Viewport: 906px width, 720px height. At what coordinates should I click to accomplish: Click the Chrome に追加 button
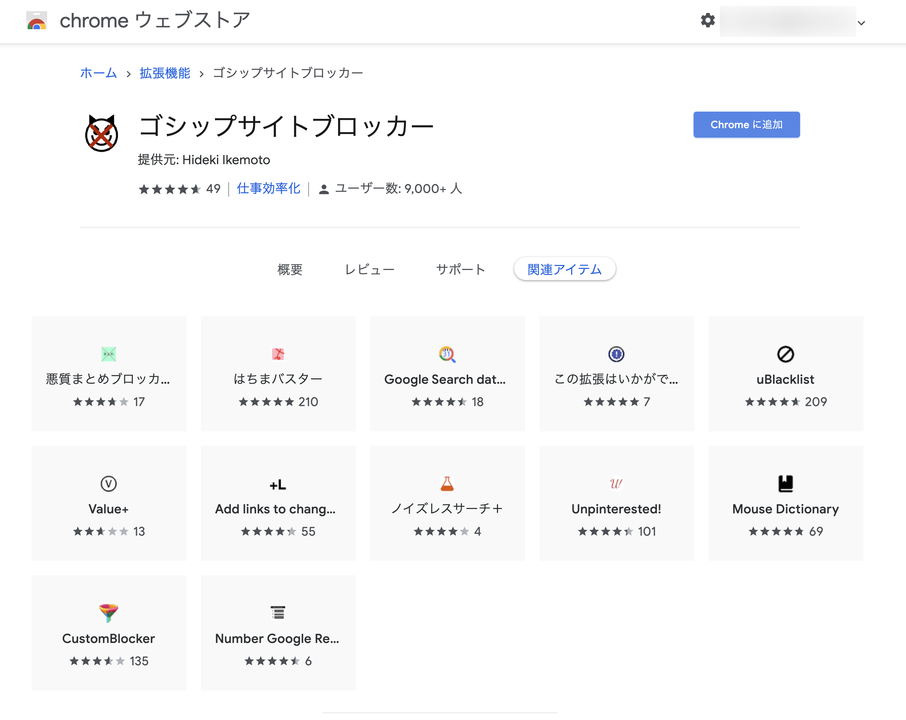pos(747,125)
